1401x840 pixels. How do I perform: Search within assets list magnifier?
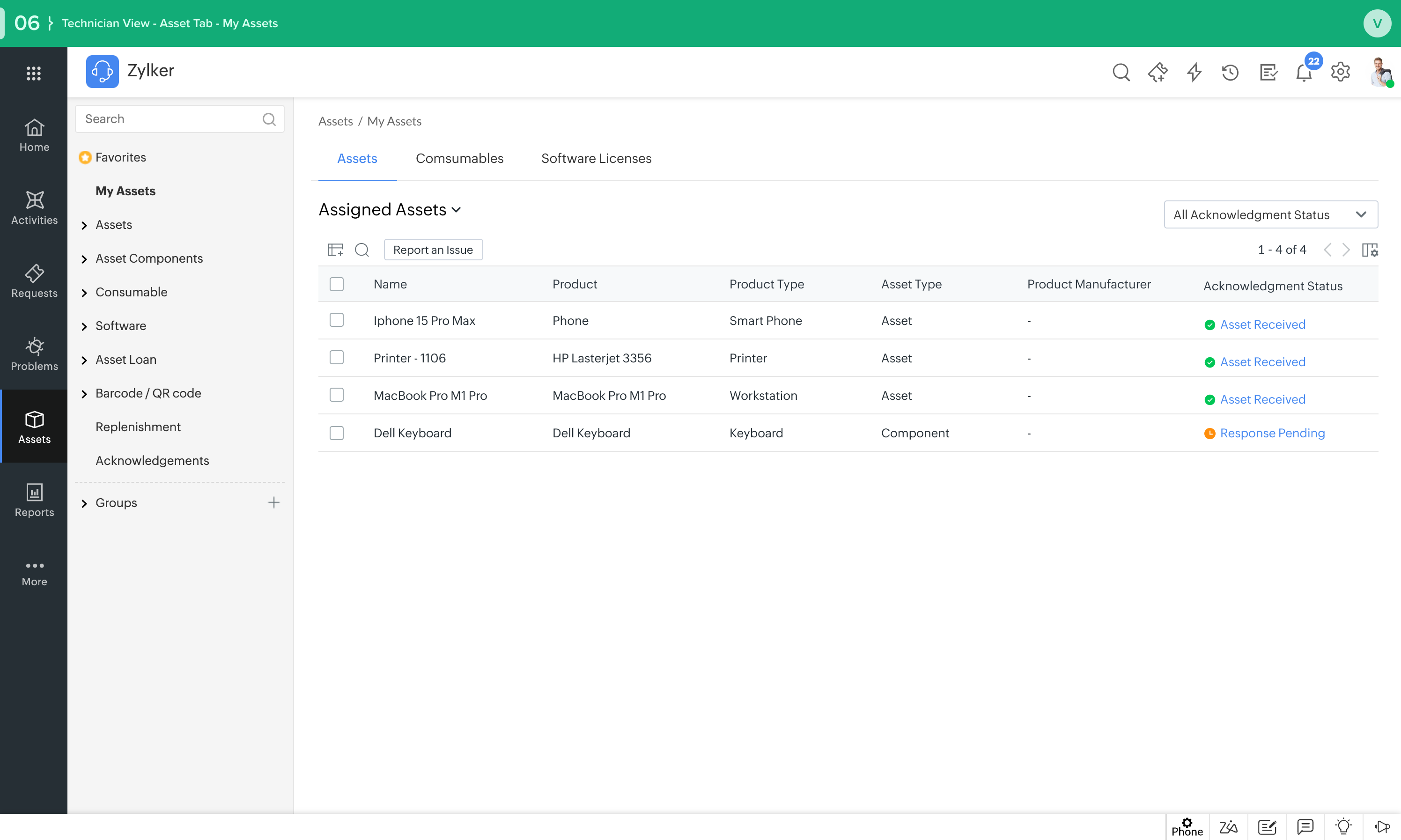[362, 250]
